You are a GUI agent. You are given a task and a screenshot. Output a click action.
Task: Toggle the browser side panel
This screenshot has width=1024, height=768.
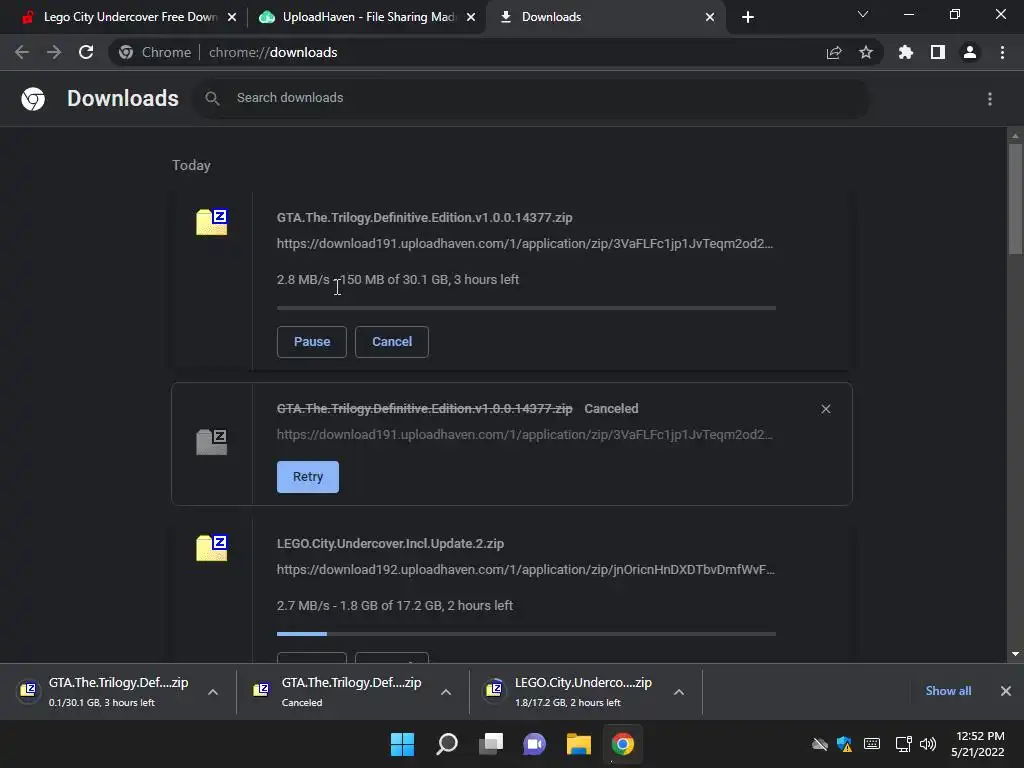(938, 52)
